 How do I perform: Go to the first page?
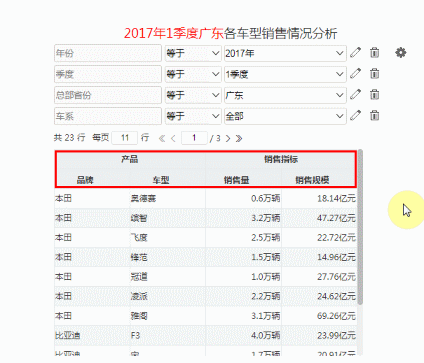pyautogui.click(x=162, y=138)
